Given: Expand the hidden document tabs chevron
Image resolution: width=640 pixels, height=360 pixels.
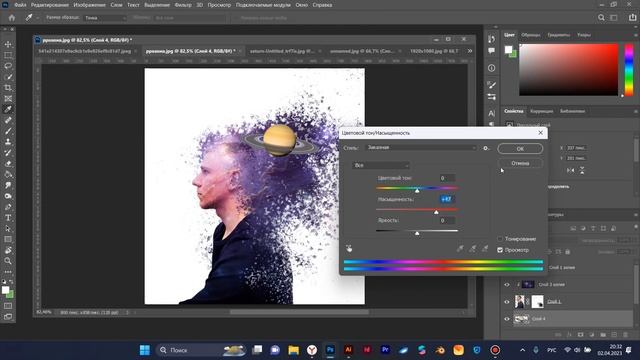Looking at the screenshot, I should coord(469,51).
